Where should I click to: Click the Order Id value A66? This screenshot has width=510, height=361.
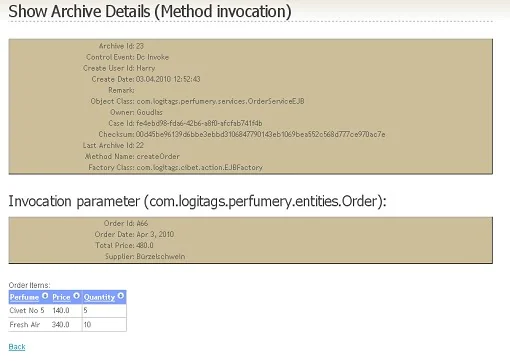click(x=142, y=223)
